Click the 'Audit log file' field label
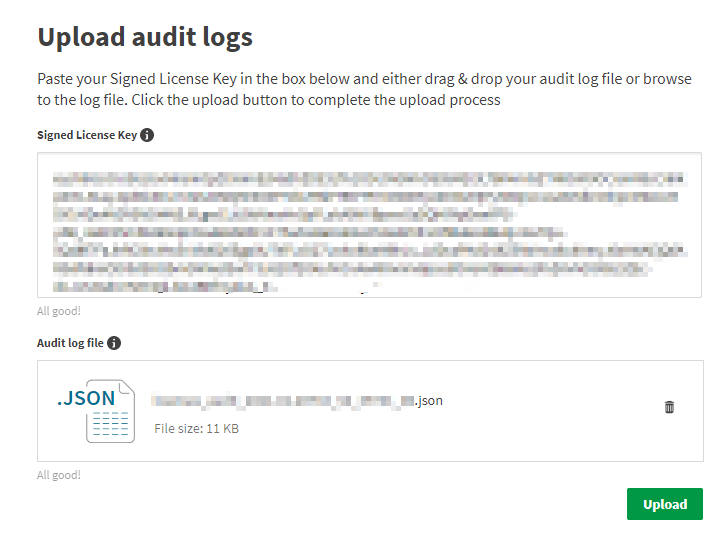722x547 pixels. pyautogui.click(x=70, y=343)
